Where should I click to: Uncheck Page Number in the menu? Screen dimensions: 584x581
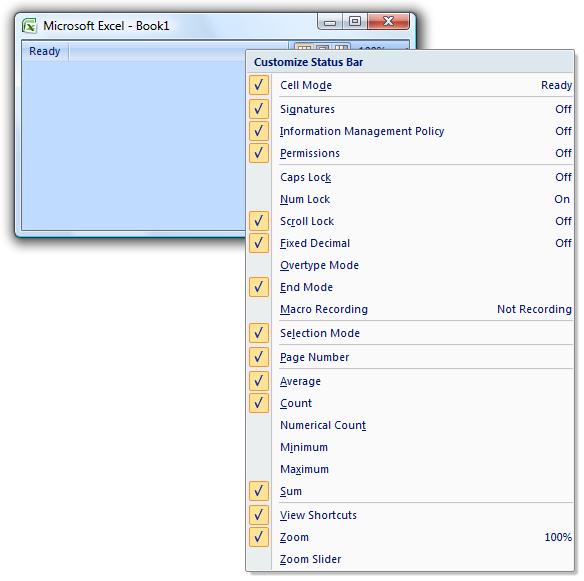pyautogui.click(x=410, y=357)
